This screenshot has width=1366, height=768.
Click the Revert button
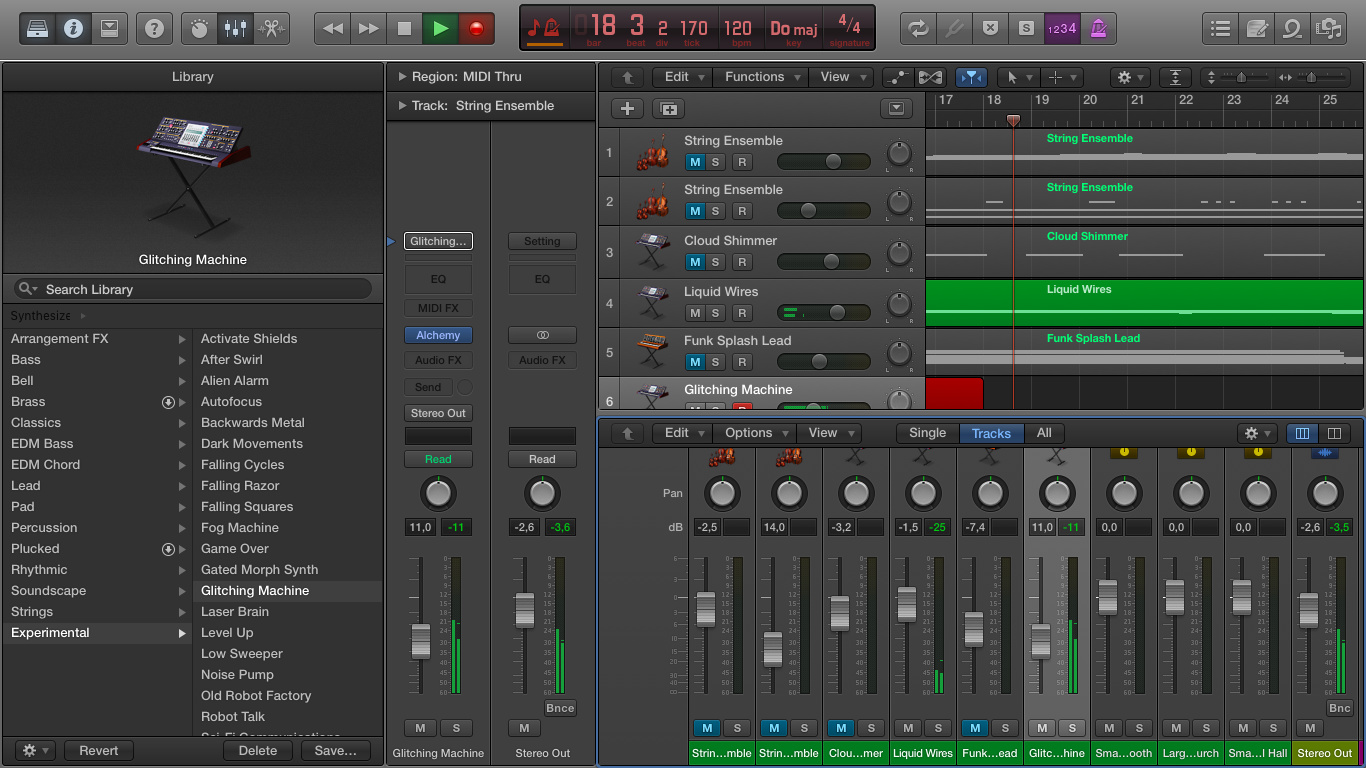point(99,750)
